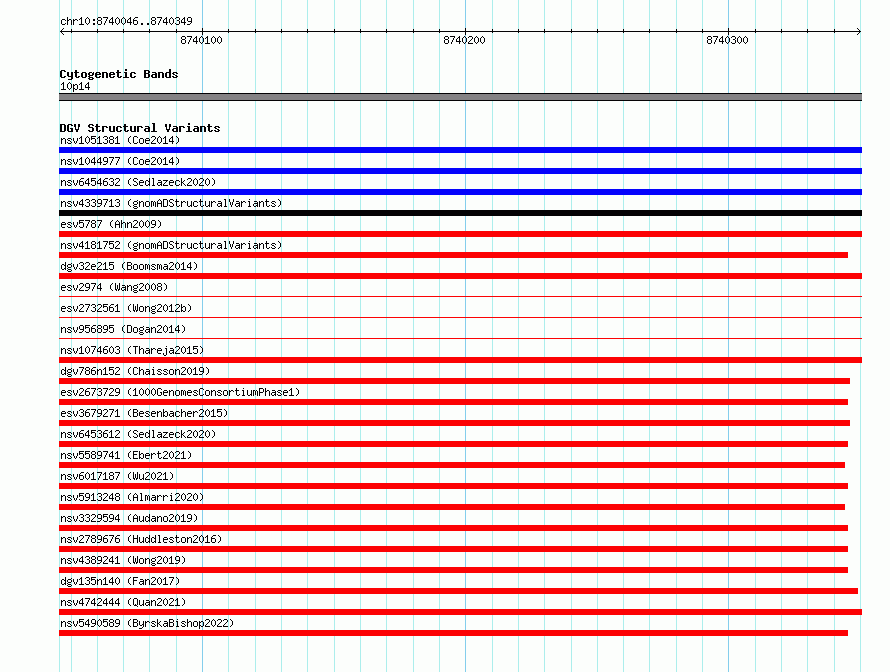
Task: Click esv2673729 (1000GenomesConsortiumPhase1) label
Action: pos(180,392)
